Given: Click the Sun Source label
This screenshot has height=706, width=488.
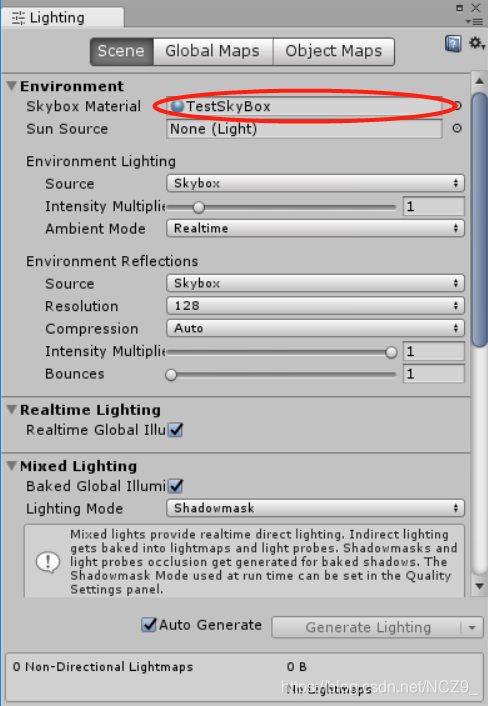Looking at the screenshot, I should click(67, 129).
